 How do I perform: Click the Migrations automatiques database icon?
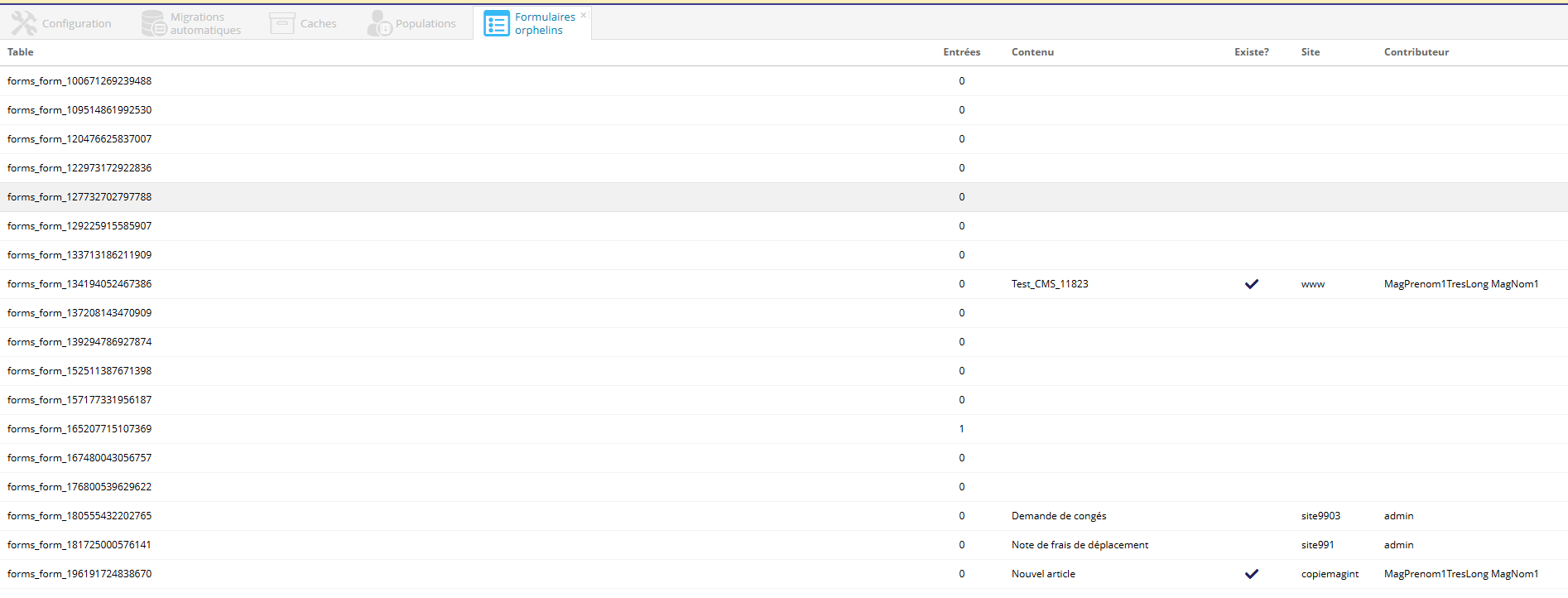tap(154, 23)
